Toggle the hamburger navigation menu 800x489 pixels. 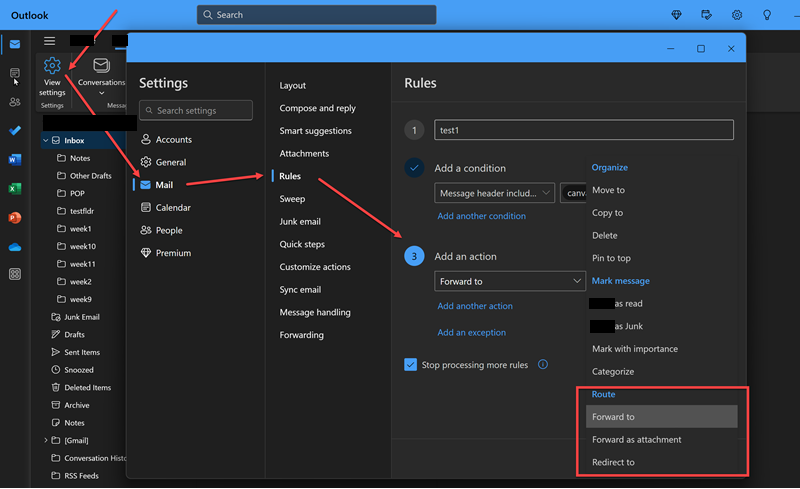click(x=49, y=41)
